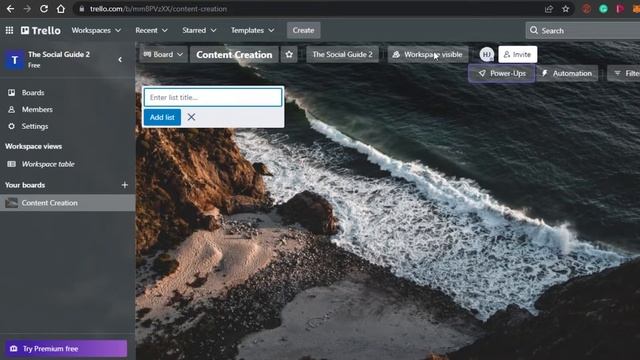Click The Social Guide 2 workspace avatar T

[14, 60]
